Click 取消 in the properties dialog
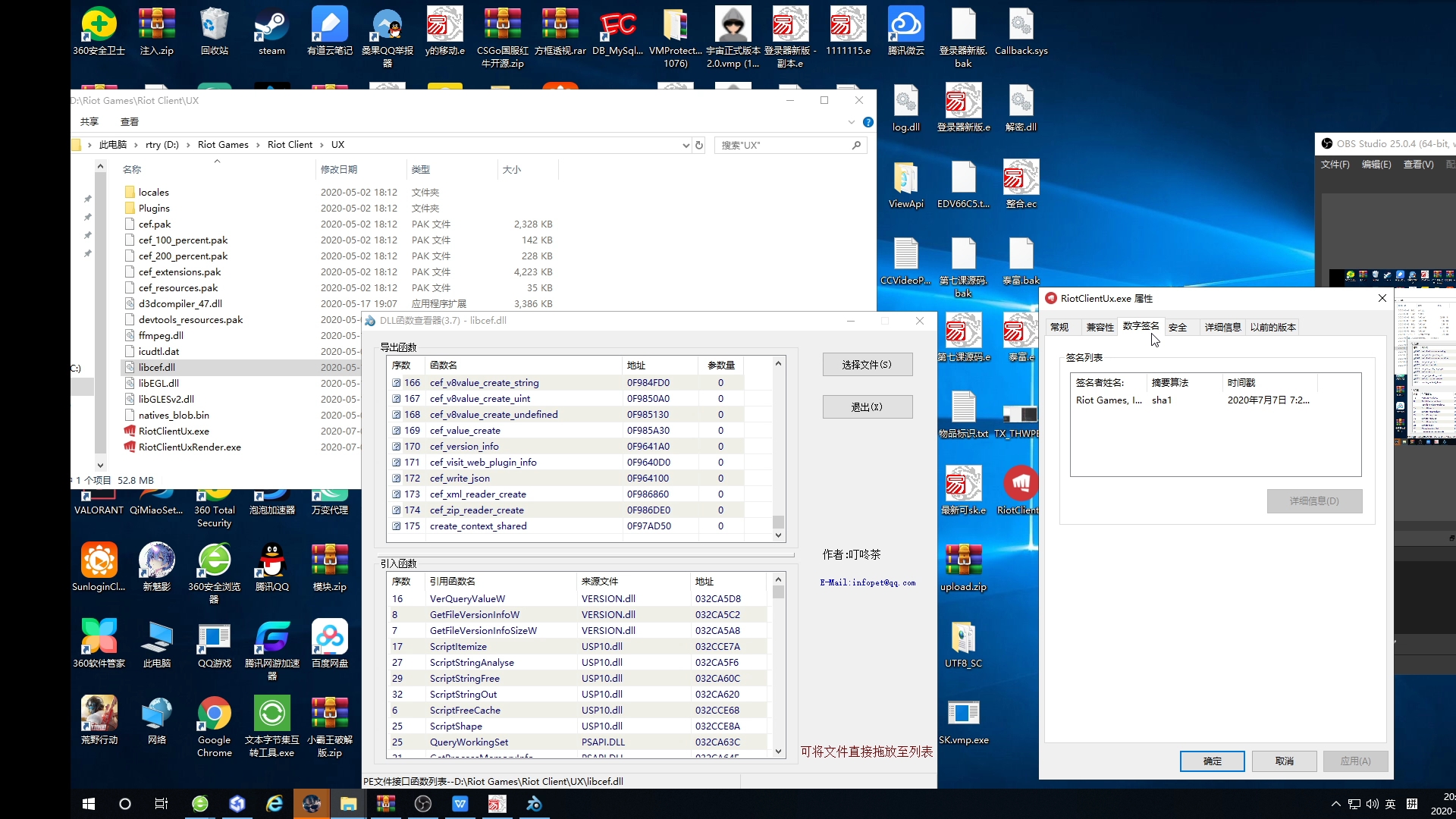Viewport: 1456px width, 819px height. 1284,761
